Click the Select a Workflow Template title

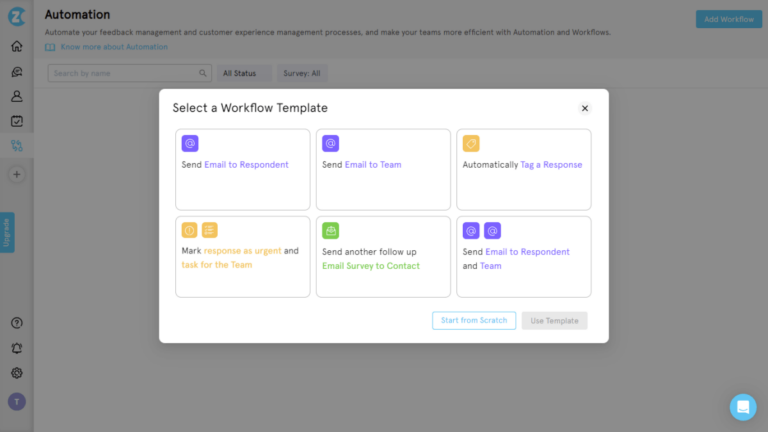point(250,108)
